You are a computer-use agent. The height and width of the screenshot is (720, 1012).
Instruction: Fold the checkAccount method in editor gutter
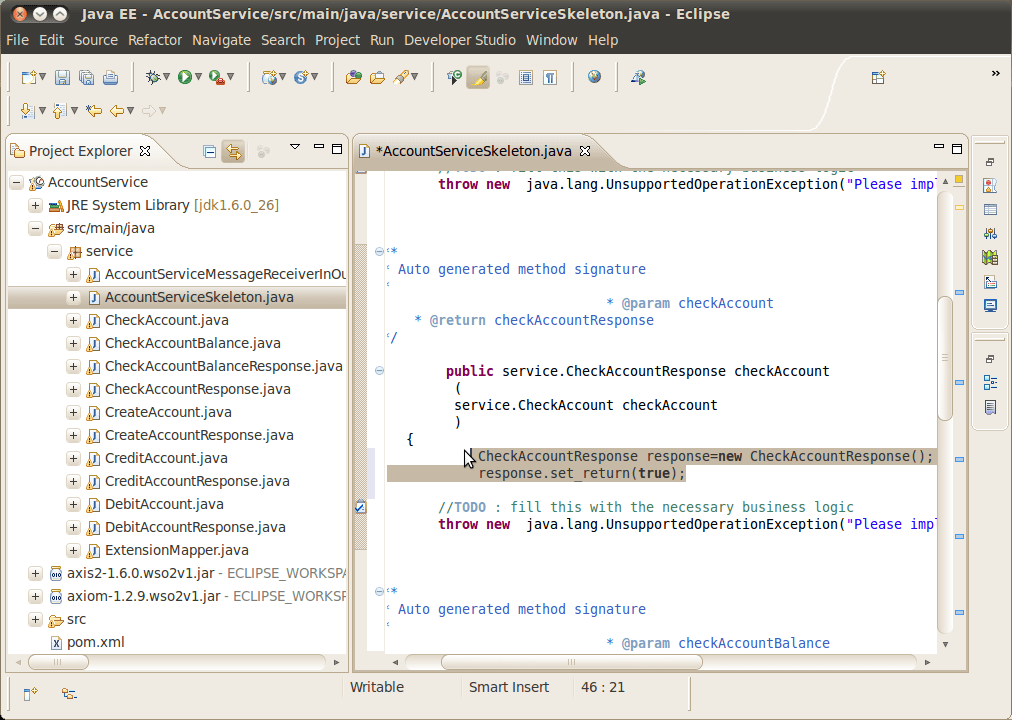point(380,370)
